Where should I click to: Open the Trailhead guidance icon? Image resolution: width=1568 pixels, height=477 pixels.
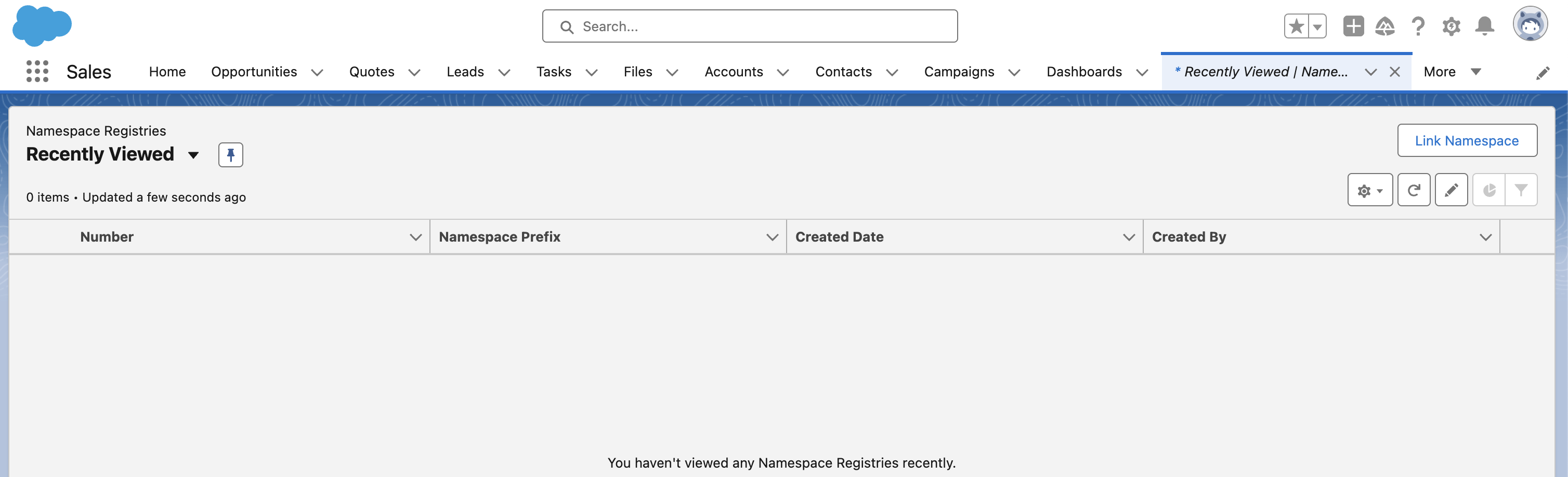tap(1385, 26)
